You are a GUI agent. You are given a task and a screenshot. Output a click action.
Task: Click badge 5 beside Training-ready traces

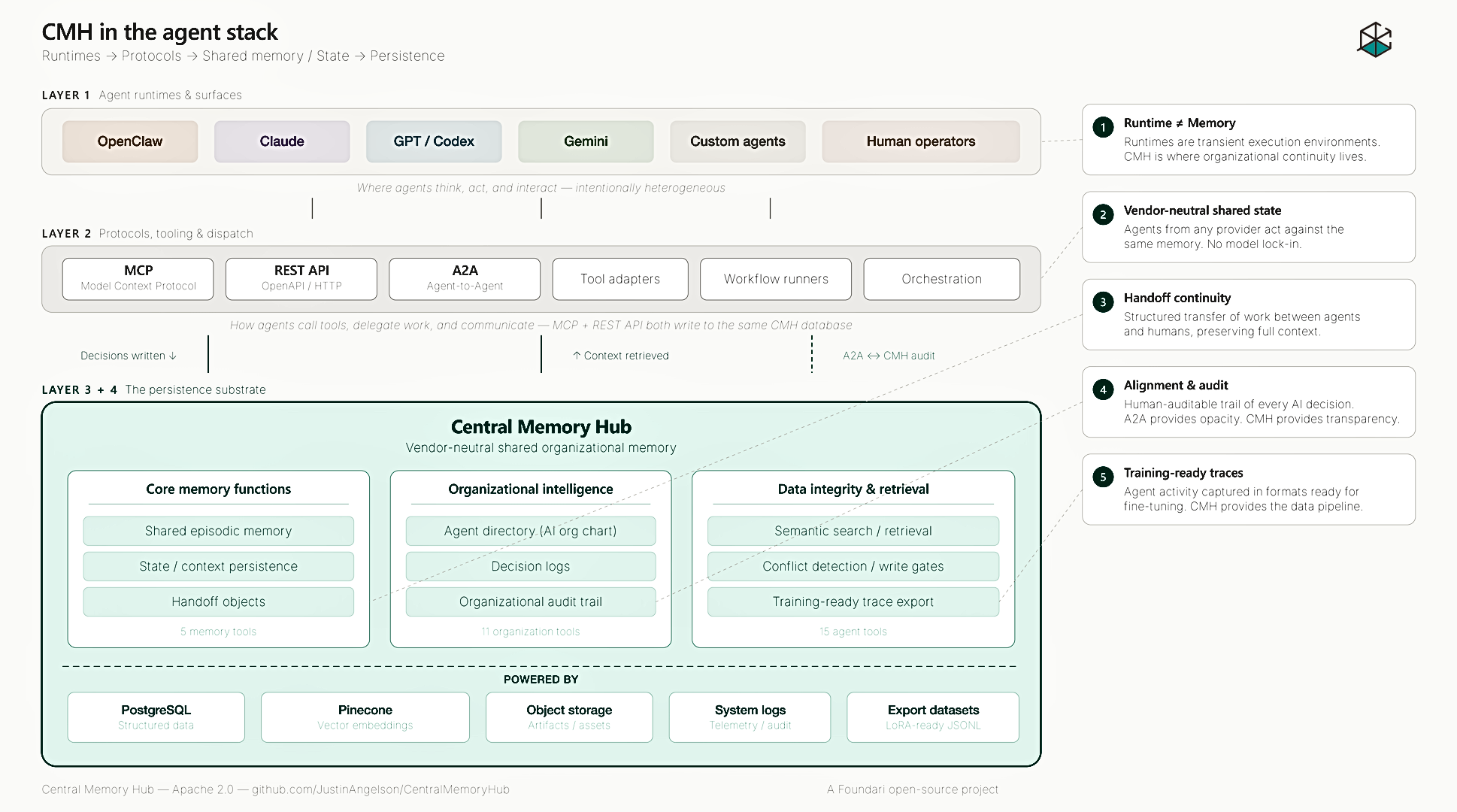1103,477
